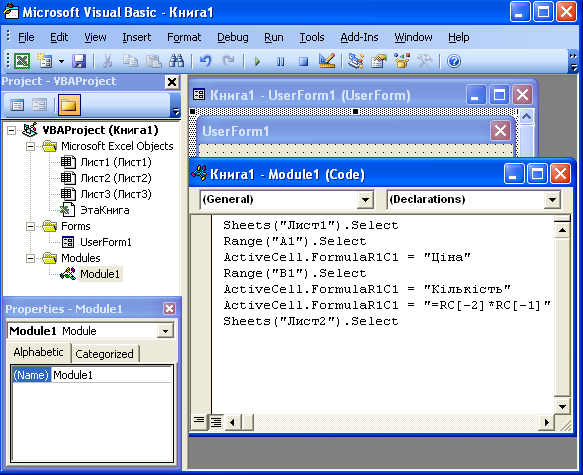Open the Insert object dropdown arrow

click(x=61, y=61)
